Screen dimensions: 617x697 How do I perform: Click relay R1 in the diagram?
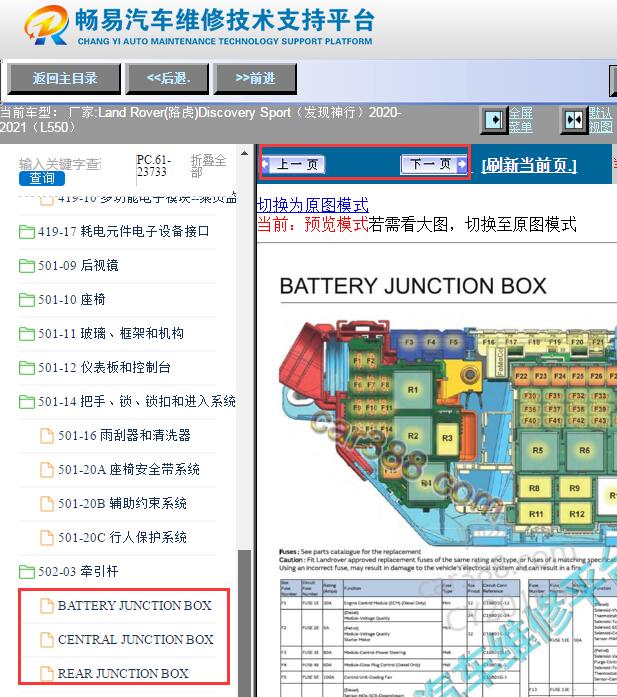tap(413, 390)
